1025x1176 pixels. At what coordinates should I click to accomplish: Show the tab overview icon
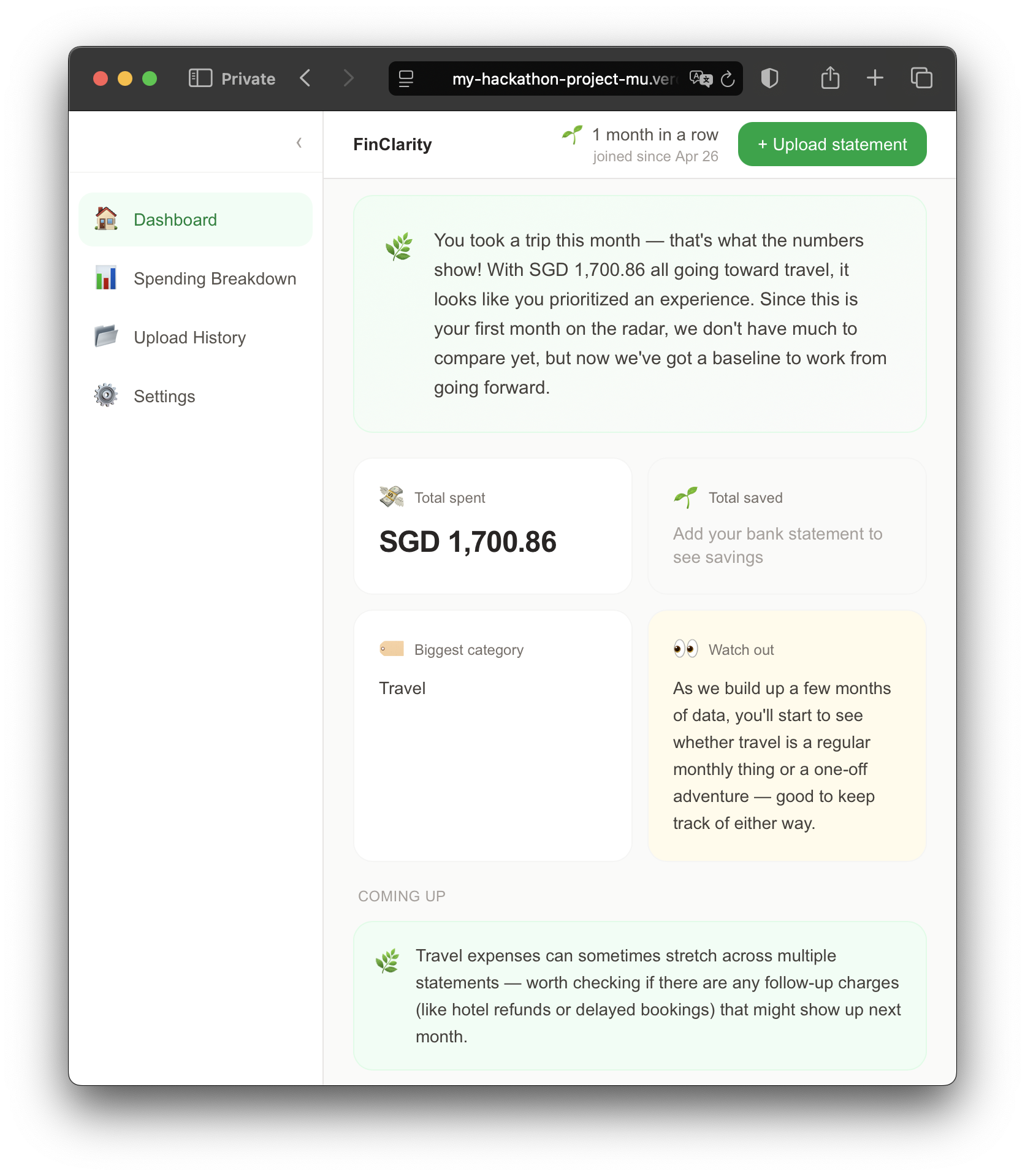pyautogui.click(x=921, y=78)
